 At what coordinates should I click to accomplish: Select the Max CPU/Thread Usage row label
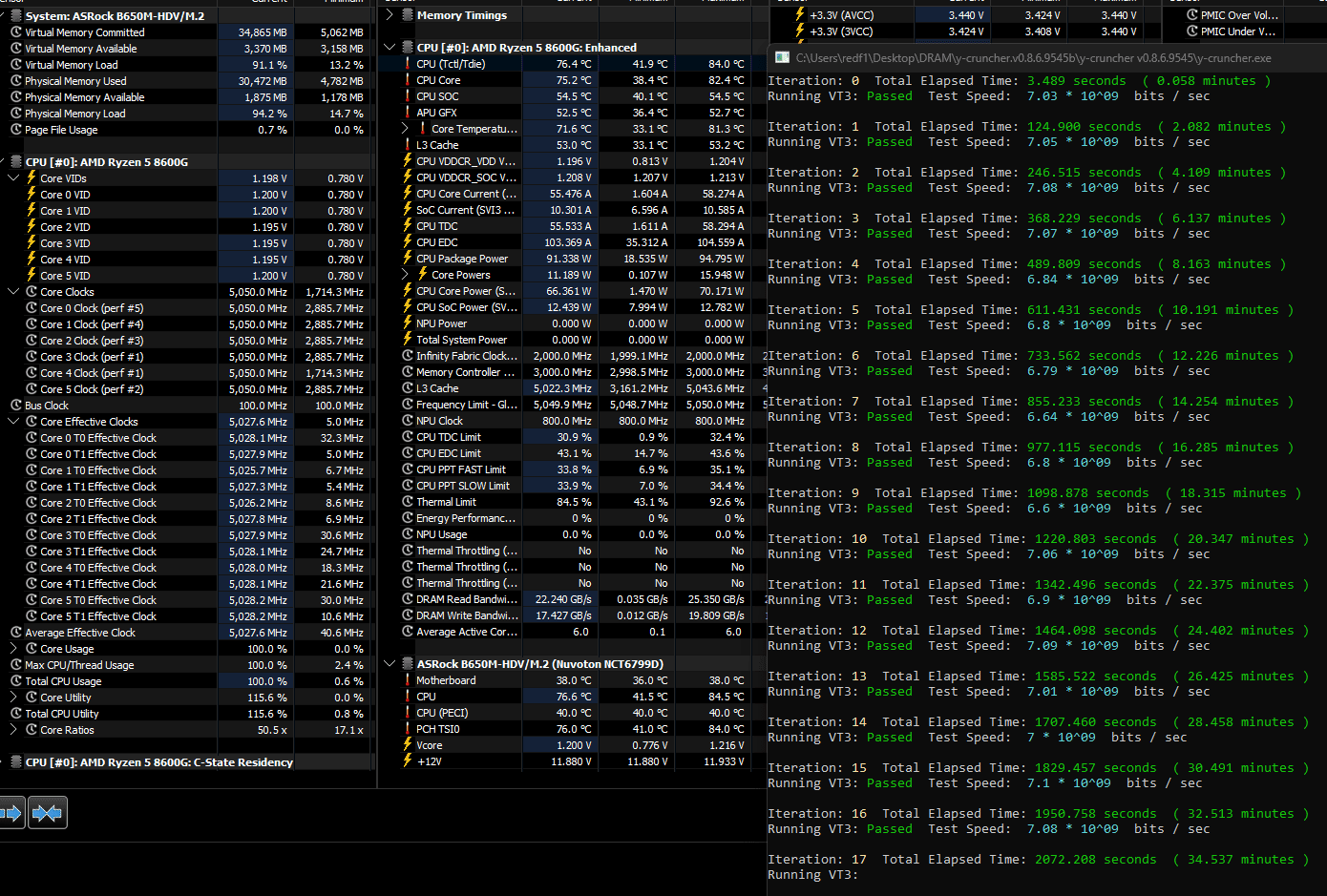(79, 665)
